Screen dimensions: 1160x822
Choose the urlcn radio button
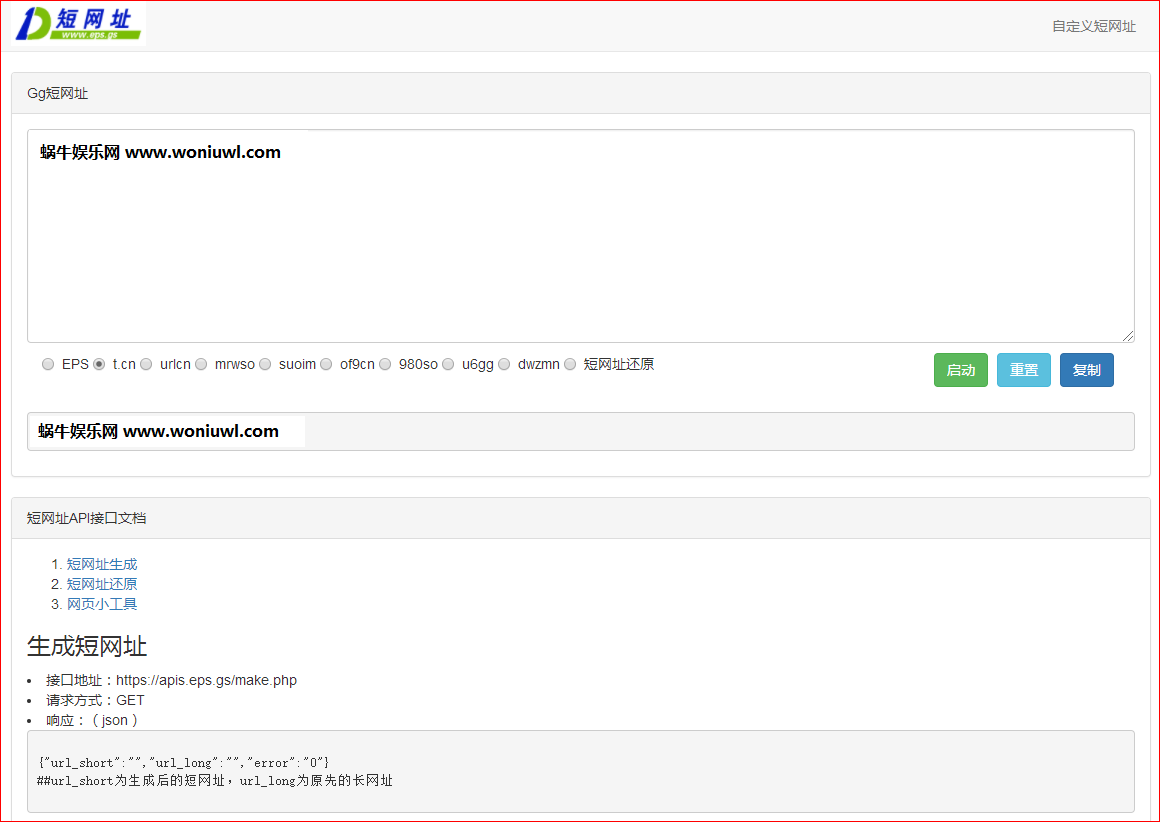146,365
